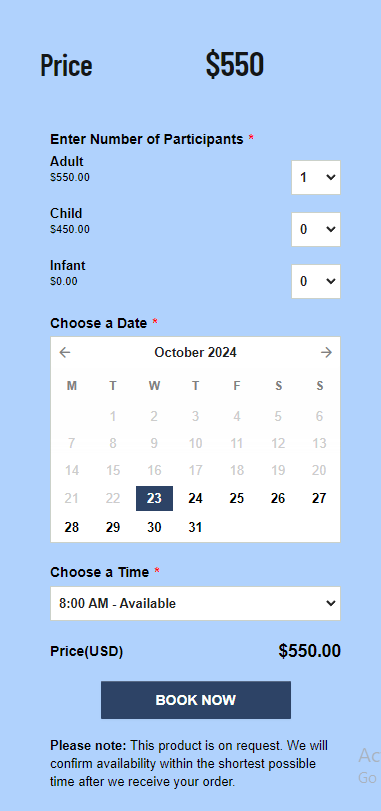Image resolution: width=381 pixels, height=811 pixels.
Task: Choose October 25 as the date
Action: pos(237,498)
